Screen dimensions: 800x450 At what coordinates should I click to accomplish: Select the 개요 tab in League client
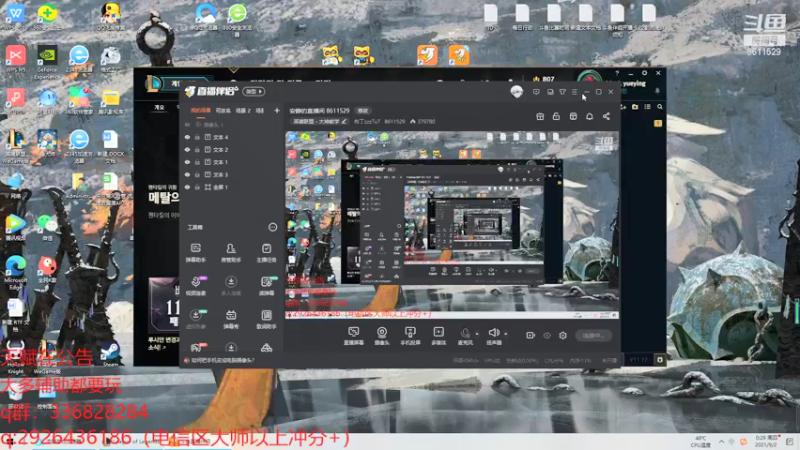[160, 107]
